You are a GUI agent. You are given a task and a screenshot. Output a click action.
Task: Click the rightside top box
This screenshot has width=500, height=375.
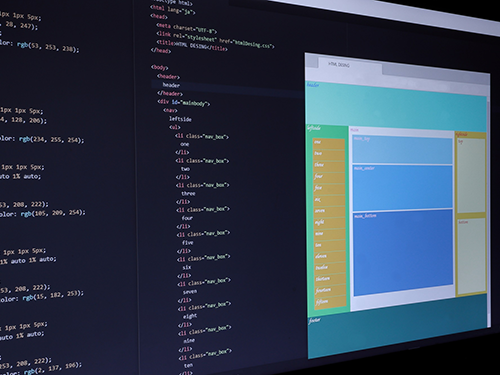[471, 175]
